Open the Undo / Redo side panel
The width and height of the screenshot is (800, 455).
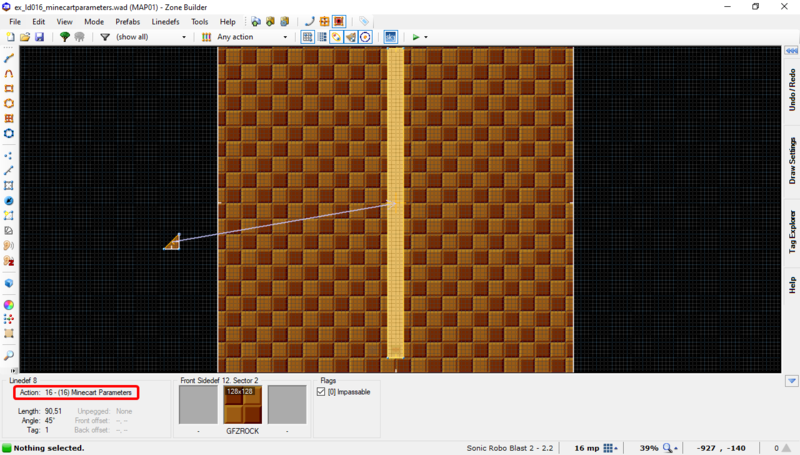791,90
